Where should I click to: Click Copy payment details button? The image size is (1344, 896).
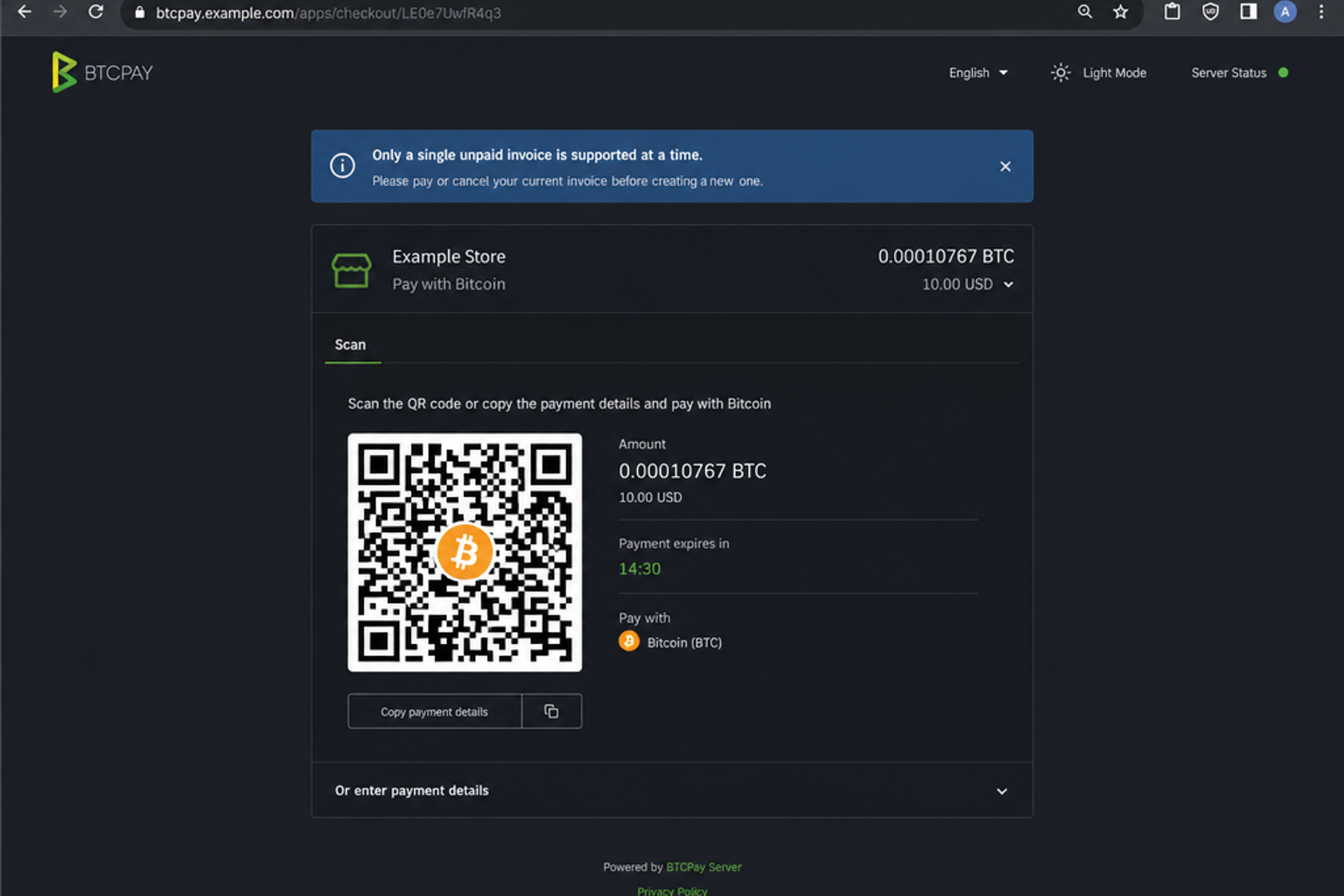click(x=435, y=711)
